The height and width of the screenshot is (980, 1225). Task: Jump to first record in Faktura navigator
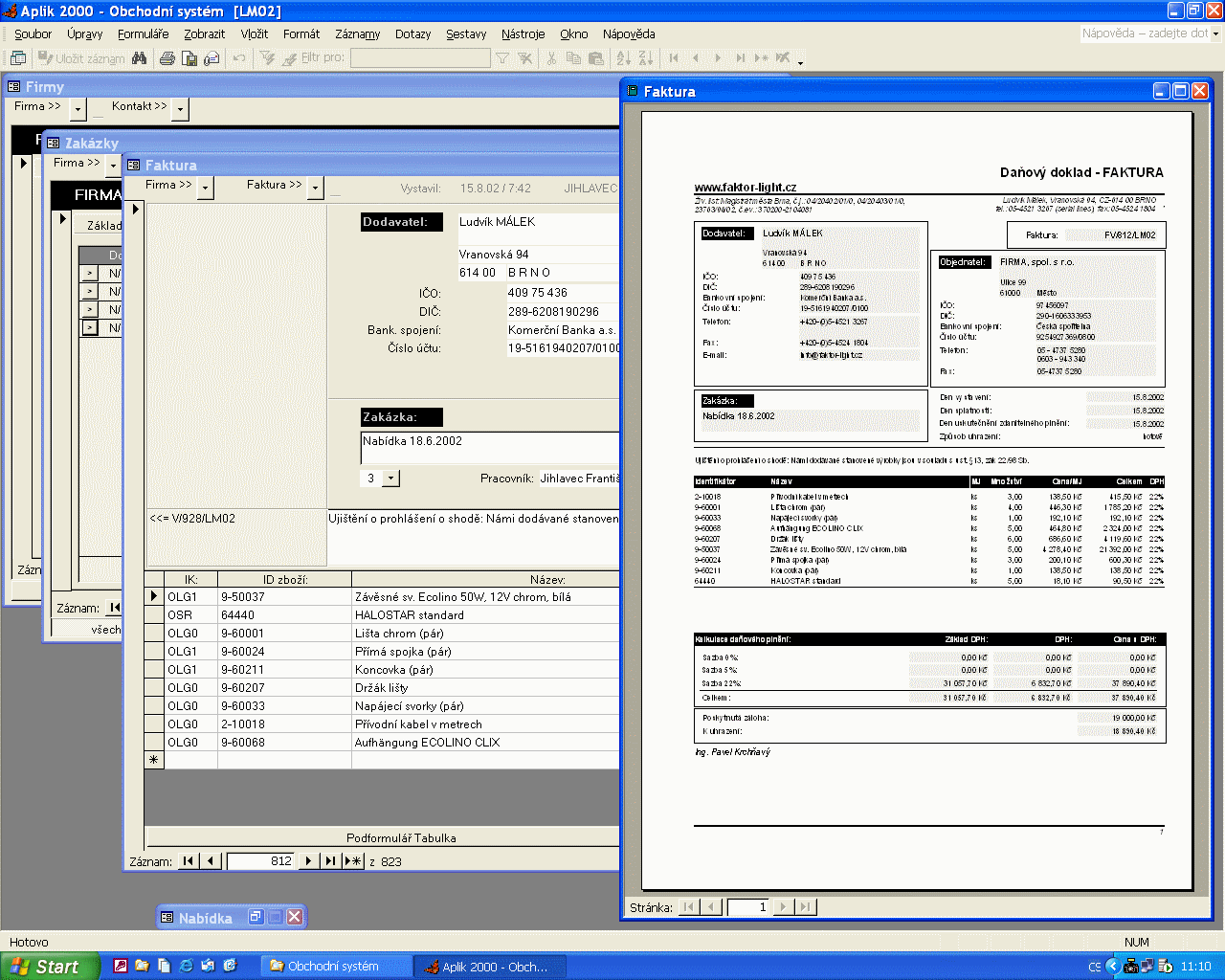[189, 861]
